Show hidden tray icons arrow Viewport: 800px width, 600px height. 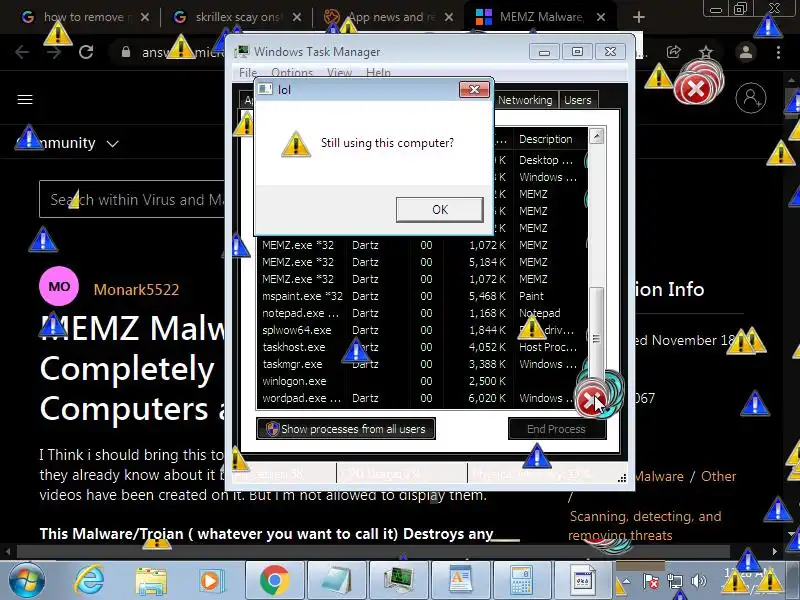coord(626,581)
